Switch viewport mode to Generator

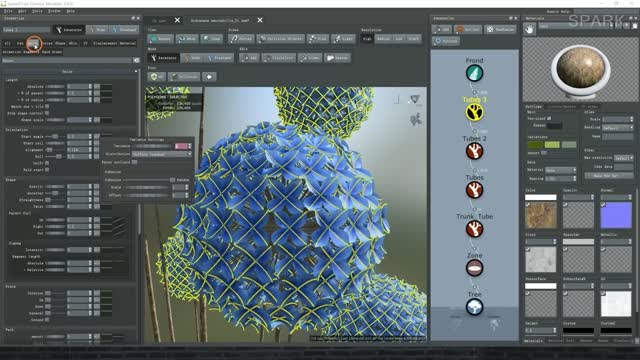point(163,58)
